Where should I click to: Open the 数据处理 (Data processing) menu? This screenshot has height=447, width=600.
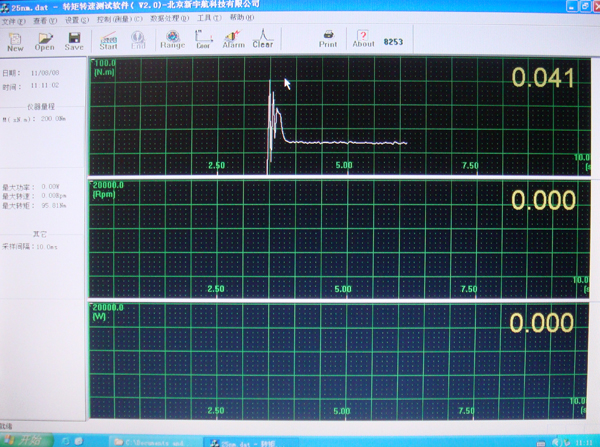tap(169, 19)
